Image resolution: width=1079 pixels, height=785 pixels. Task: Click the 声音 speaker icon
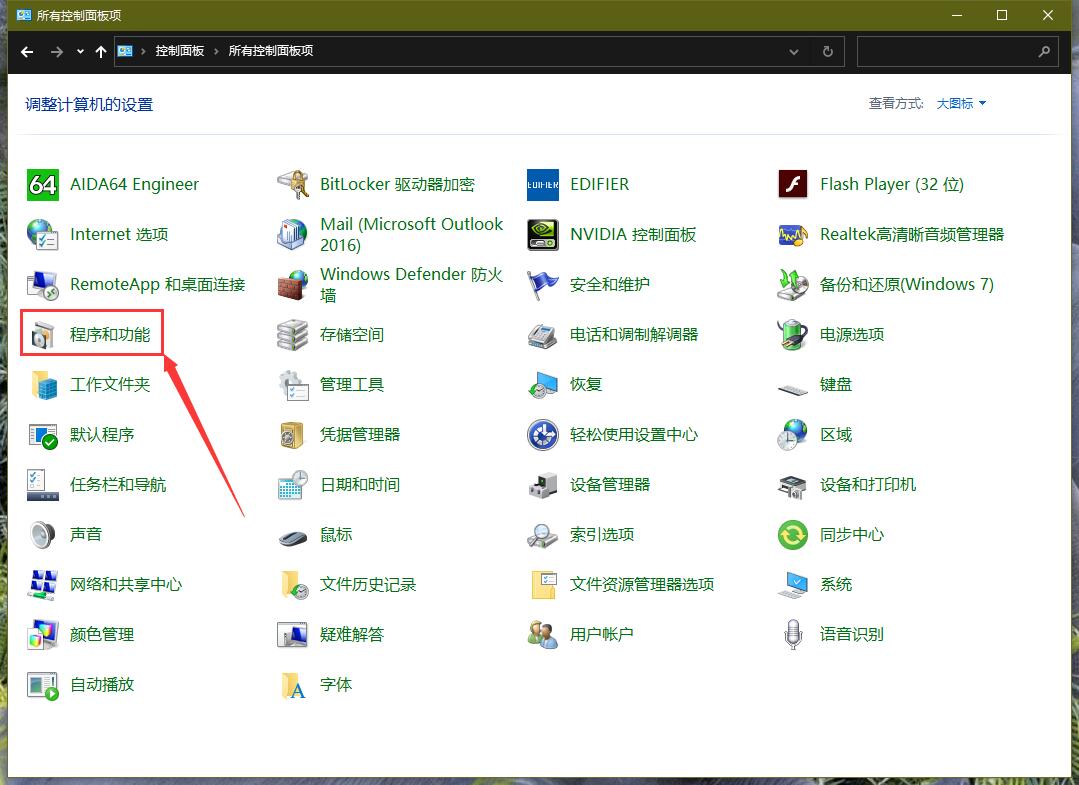pyautogui.click(x=43, y=535)
